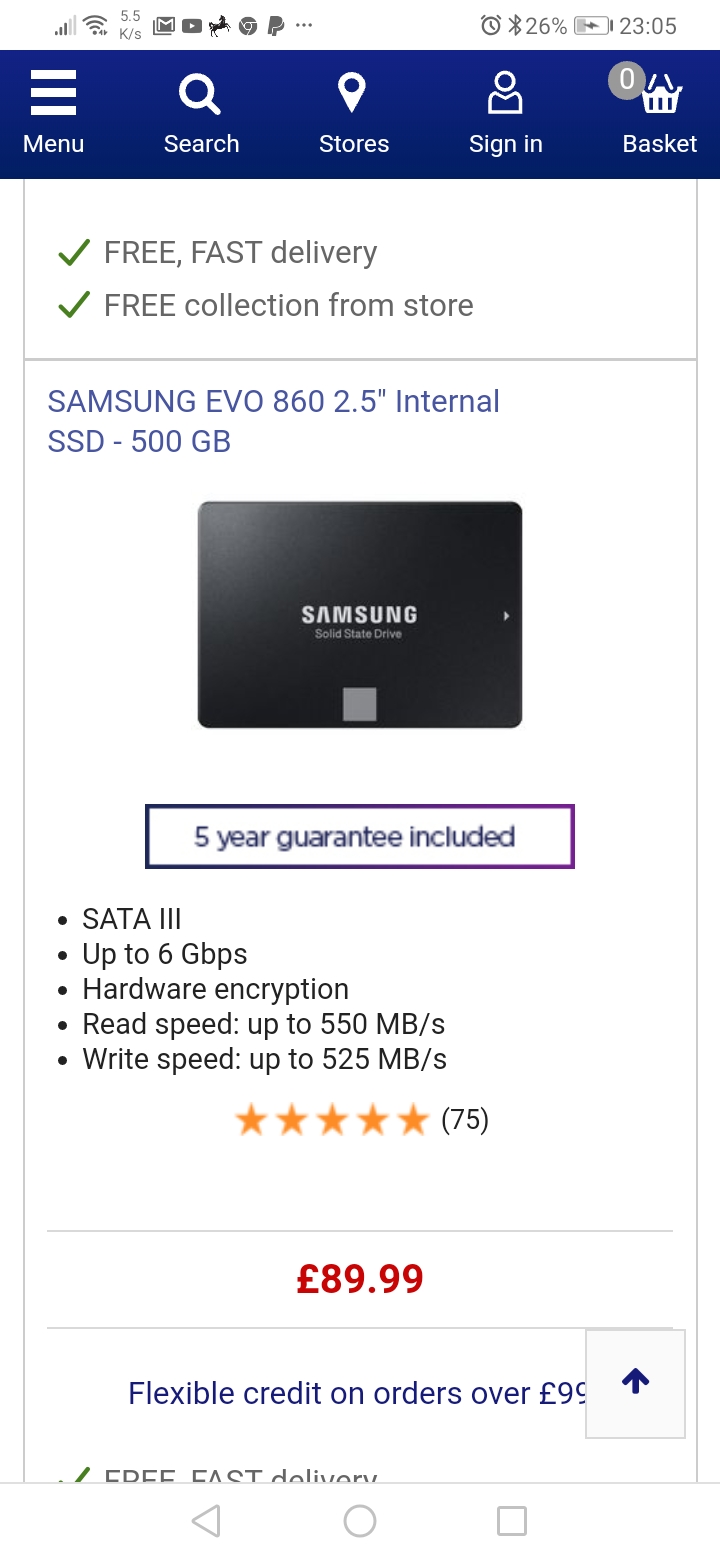Open the Stores location pin
This screenshot has height=1560, width=720.
[x=352, y=94]
